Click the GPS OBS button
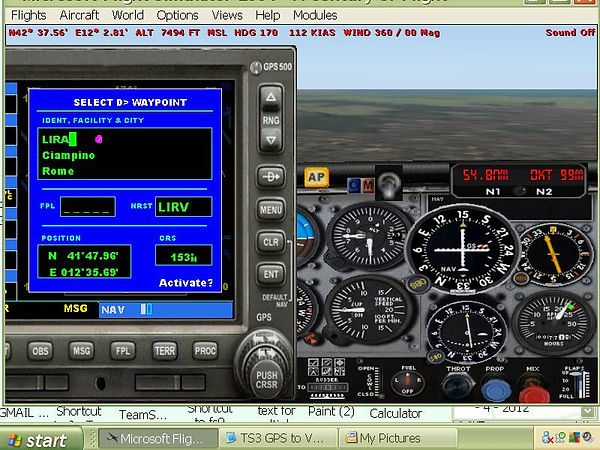 40,351
